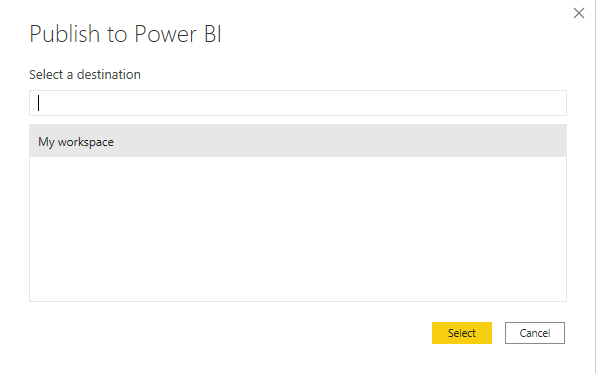Confirm the destination with Select

coord(461,333)
